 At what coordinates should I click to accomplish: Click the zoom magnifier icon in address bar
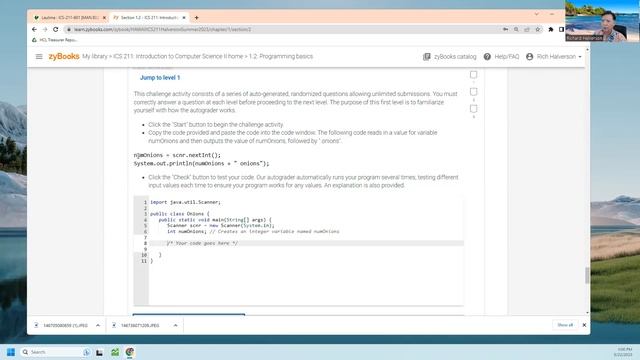(516, 29)
